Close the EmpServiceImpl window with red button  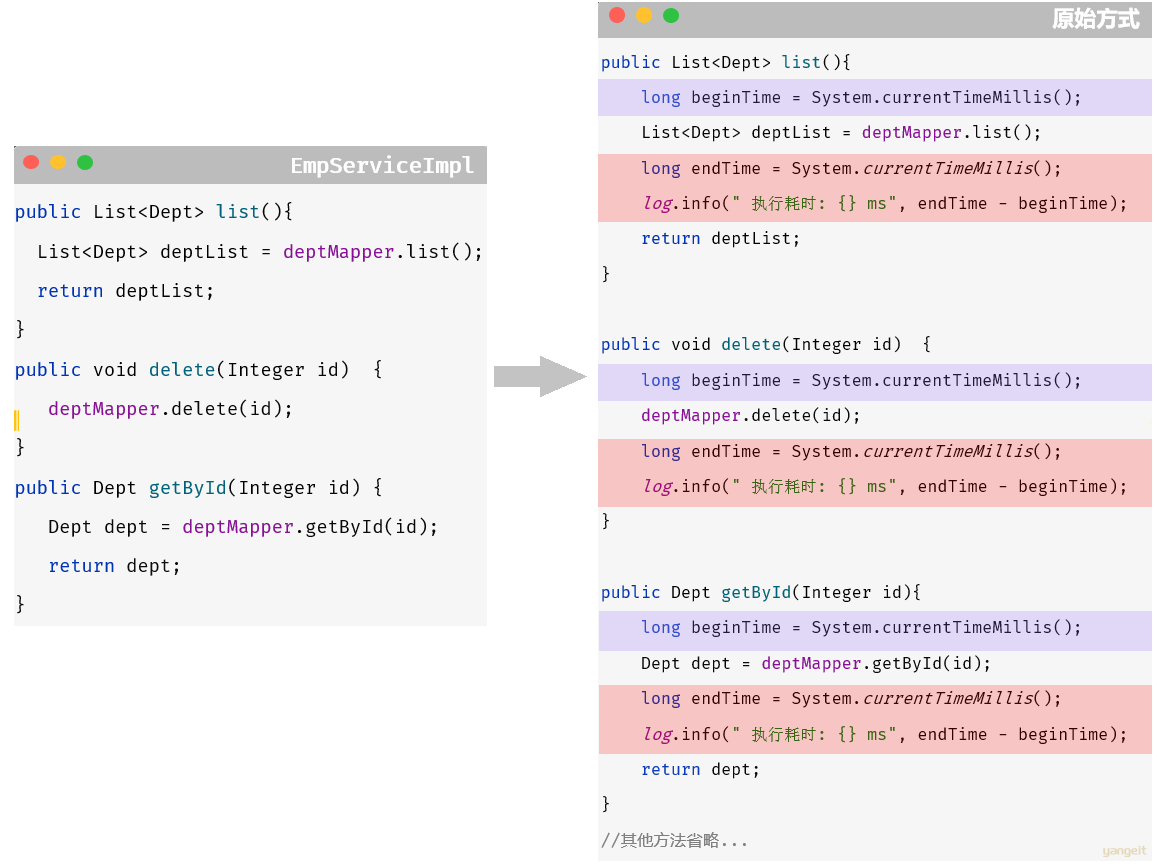(x=31, y=162)
